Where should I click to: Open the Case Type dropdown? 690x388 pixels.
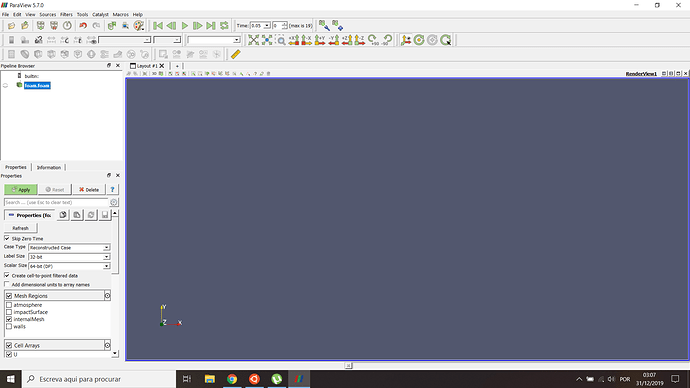pos(69,248)
